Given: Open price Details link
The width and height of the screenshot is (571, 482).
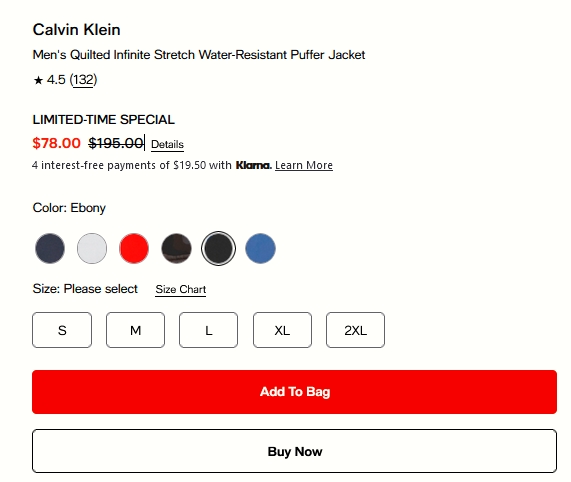Looking at the screenshot, I should [168, 145].
